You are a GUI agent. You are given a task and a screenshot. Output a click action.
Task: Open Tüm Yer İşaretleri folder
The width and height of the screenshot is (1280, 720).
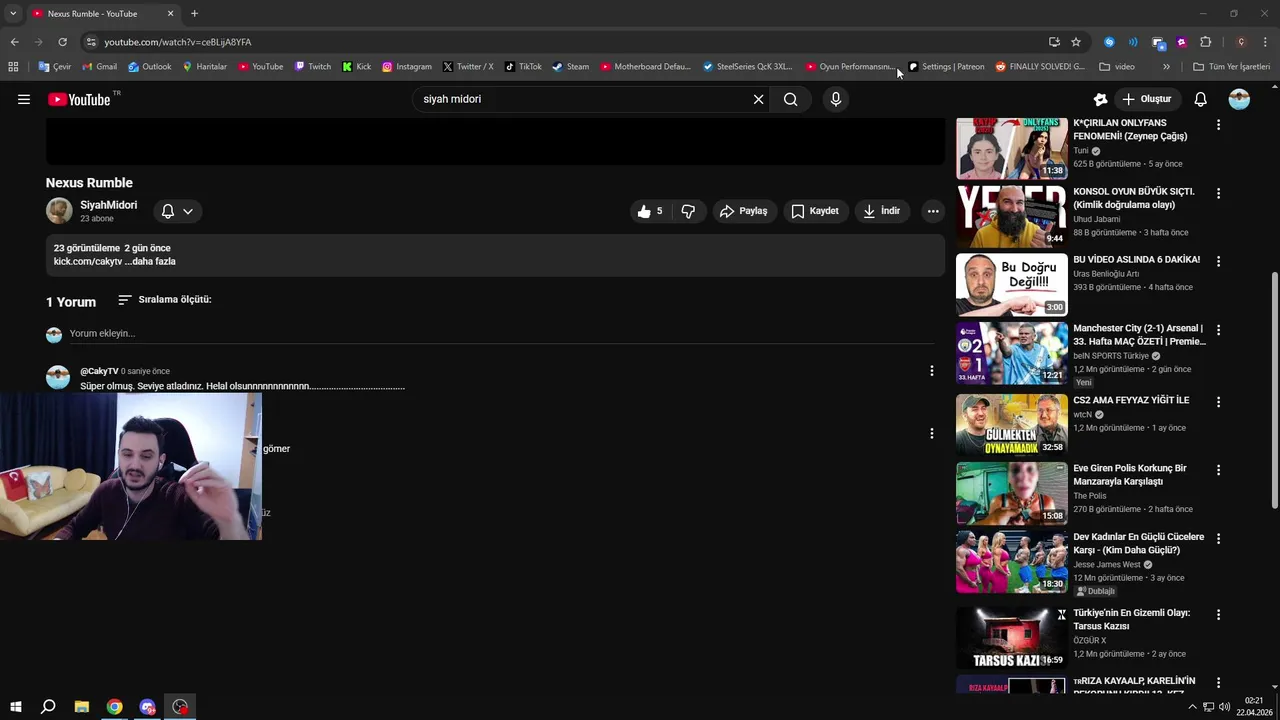coord(1232,67)
